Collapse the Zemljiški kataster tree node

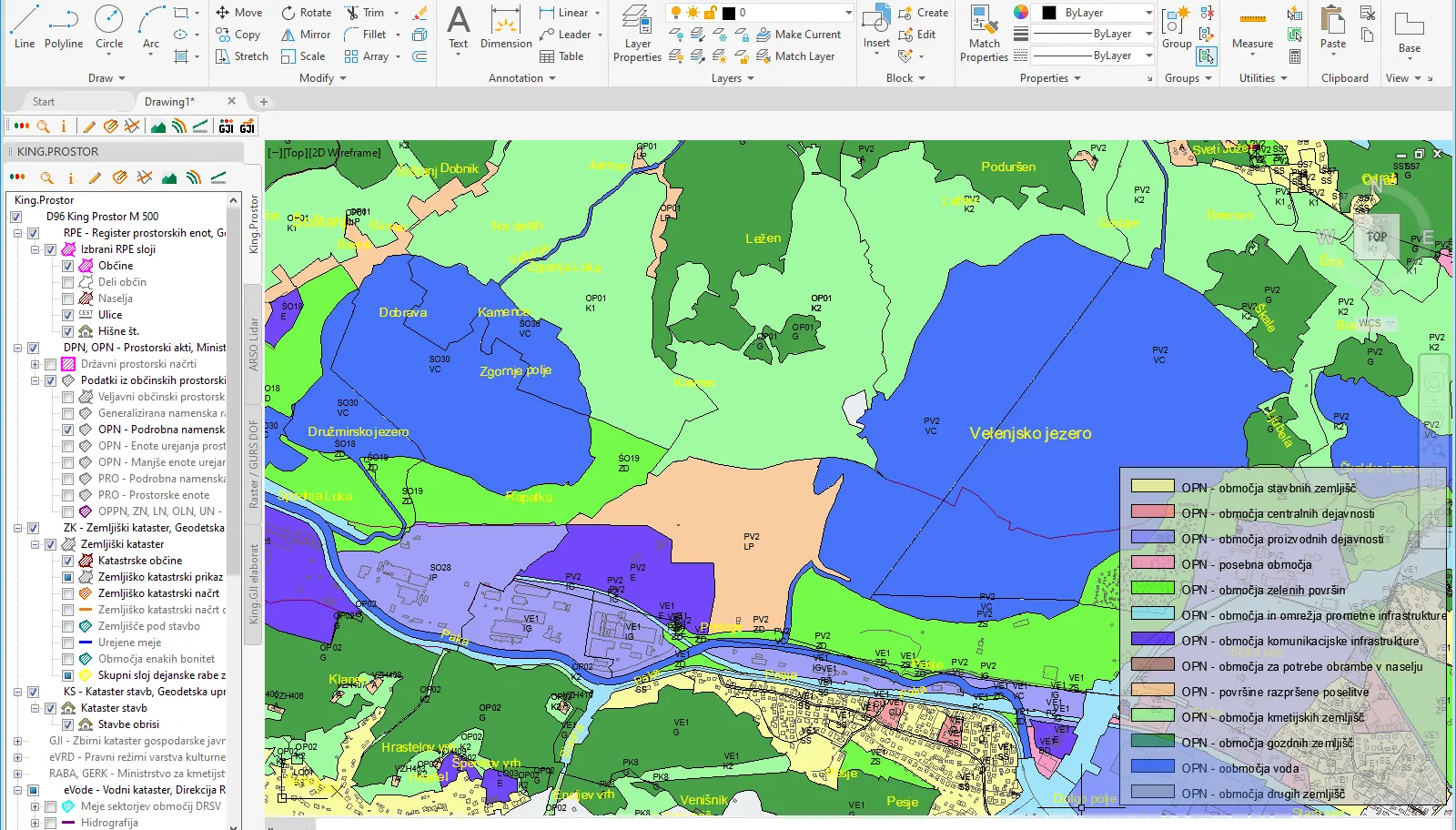tap(35, 544)
